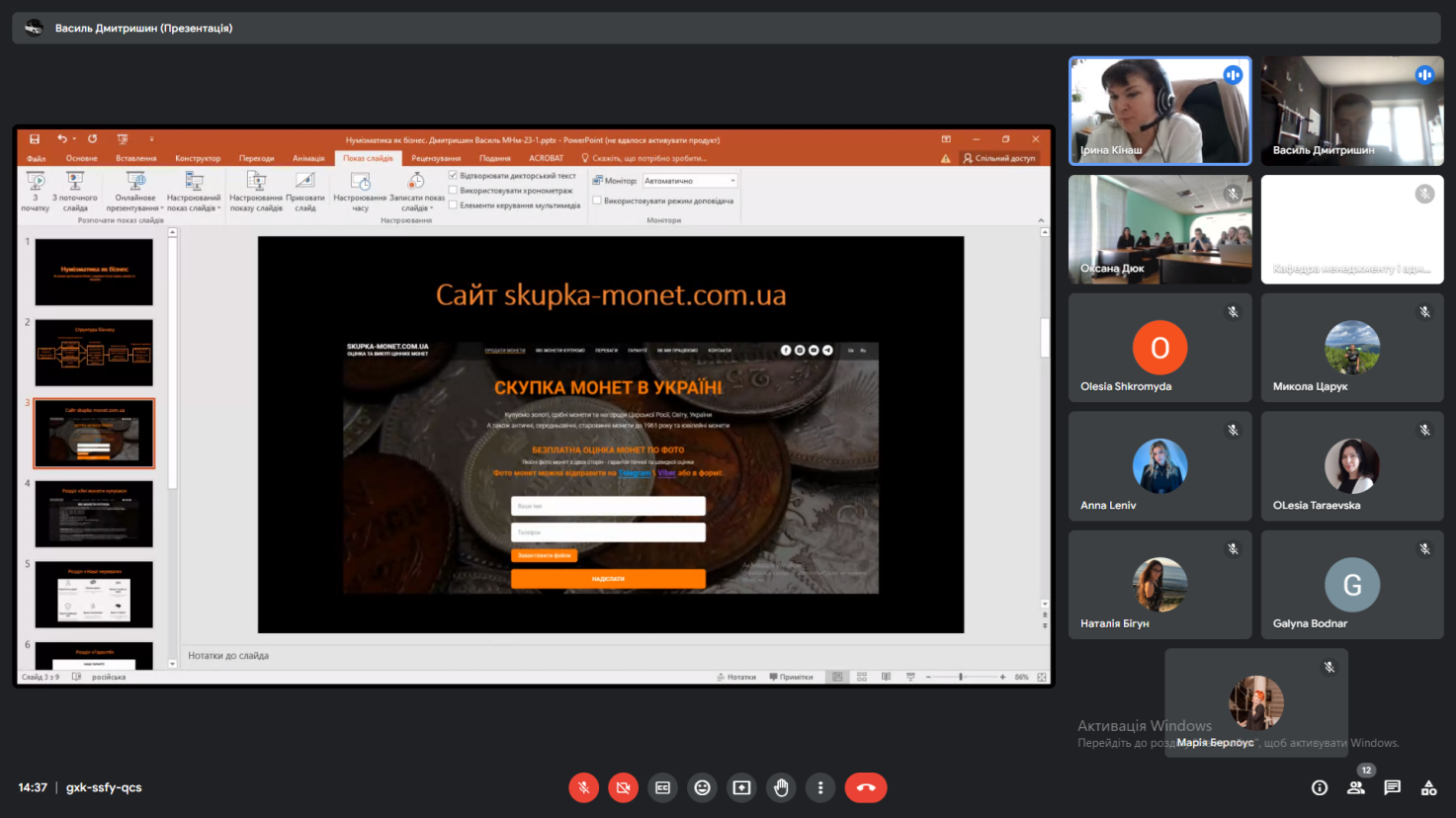
Task: Switch to the Основне ribbon tab
Action: [x=82, y=158]
